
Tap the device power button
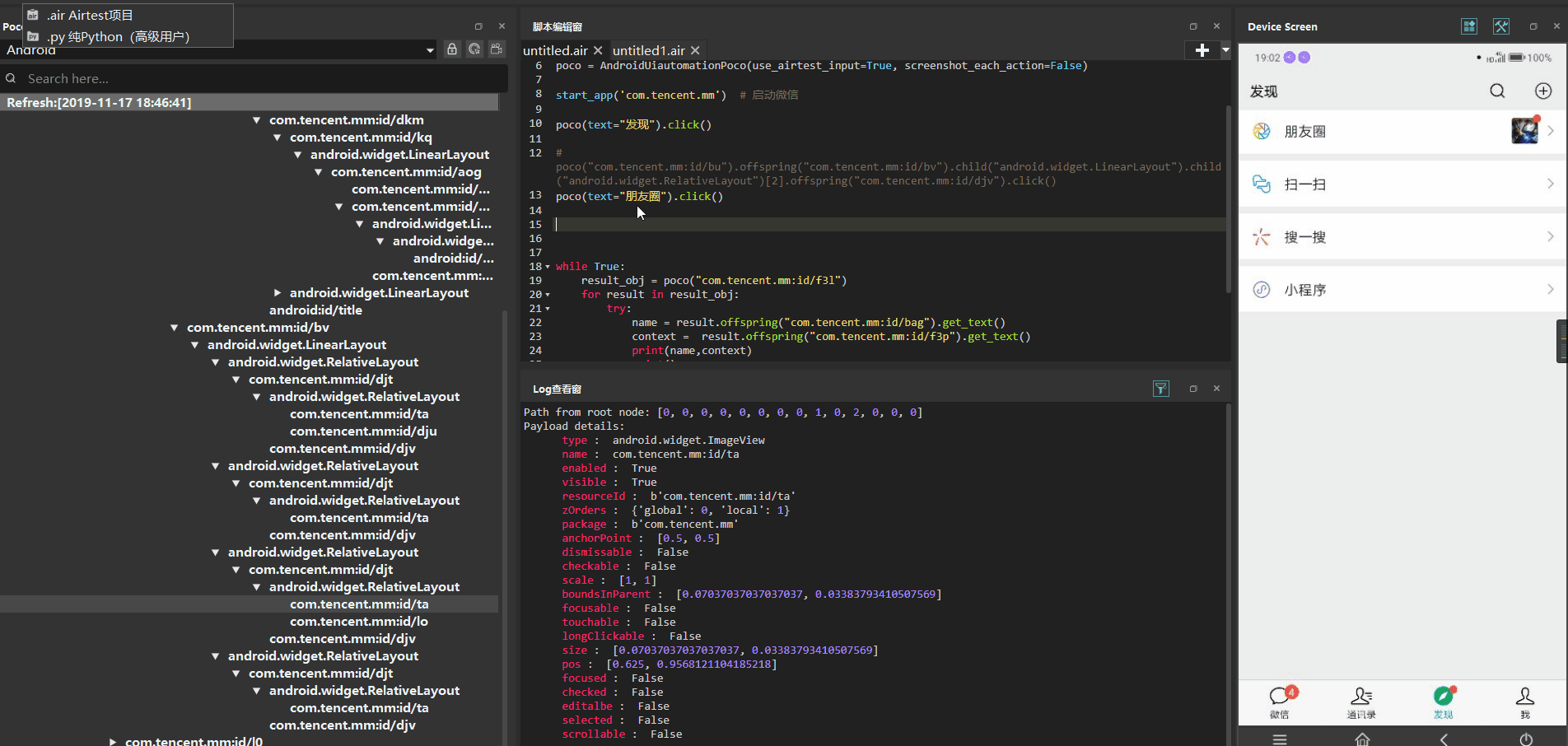[x=1526, y=739]
